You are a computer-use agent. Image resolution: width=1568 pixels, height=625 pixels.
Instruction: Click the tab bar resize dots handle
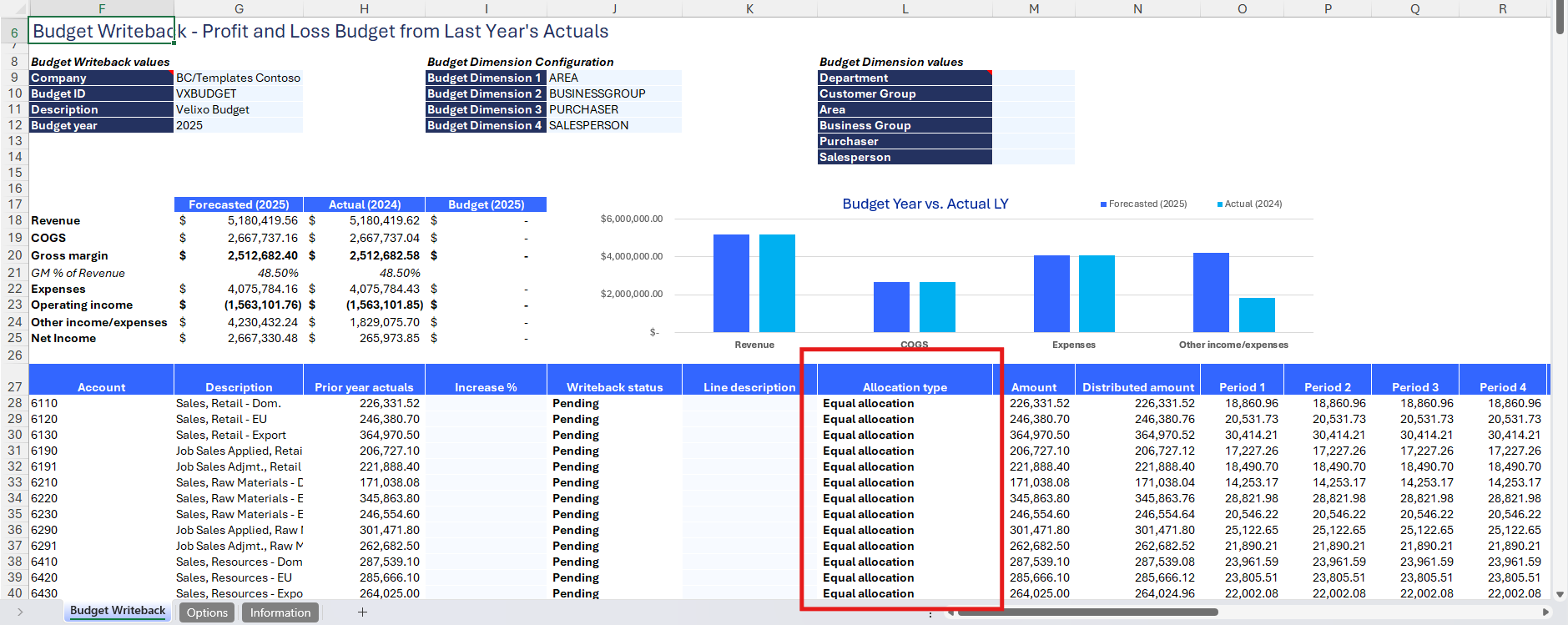pos(930,613)
